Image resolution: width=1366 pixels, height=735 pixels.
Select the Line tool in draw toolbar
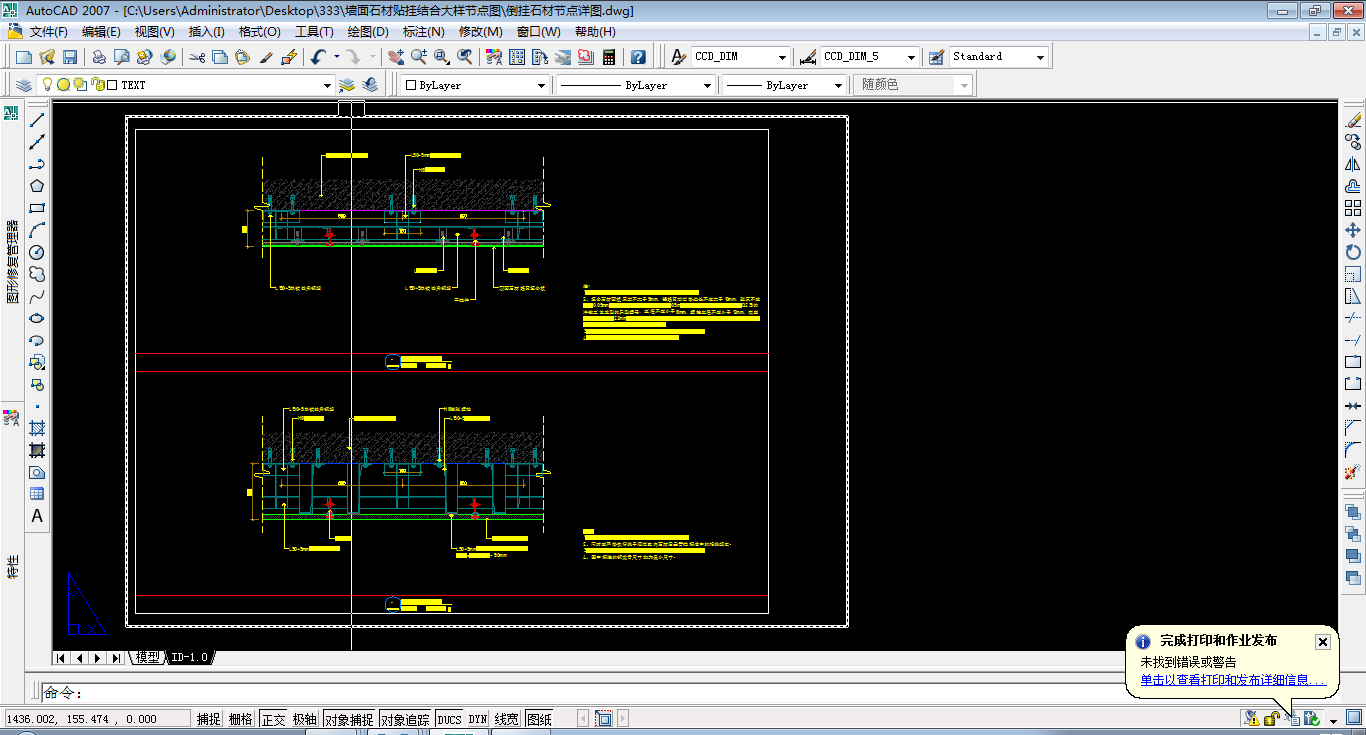(37, 120)
